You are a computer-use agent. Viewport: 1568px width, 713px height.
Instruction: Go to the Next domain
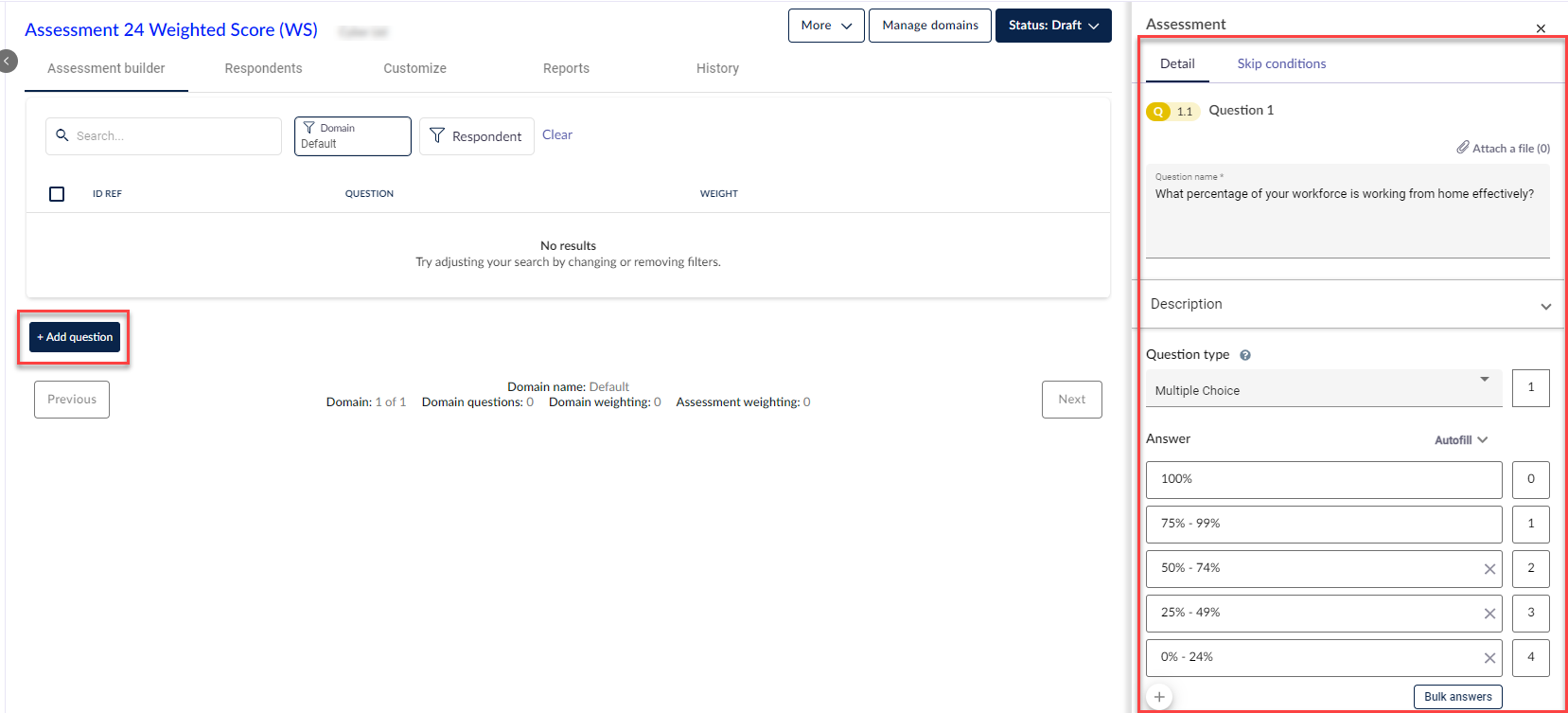1072,400
